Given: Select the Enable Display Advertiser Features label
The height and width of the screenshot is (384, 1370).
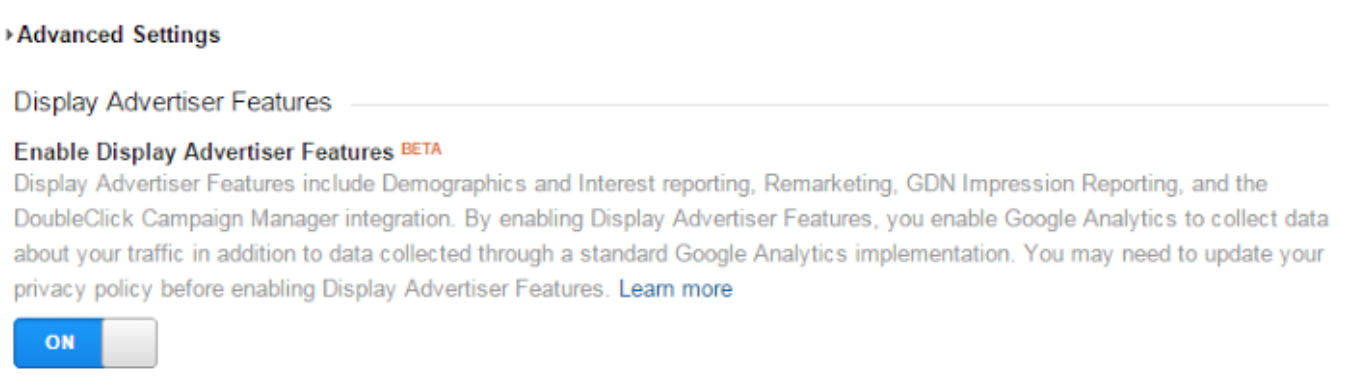Looking at the screenshot, I should click(x=205, y=153).
